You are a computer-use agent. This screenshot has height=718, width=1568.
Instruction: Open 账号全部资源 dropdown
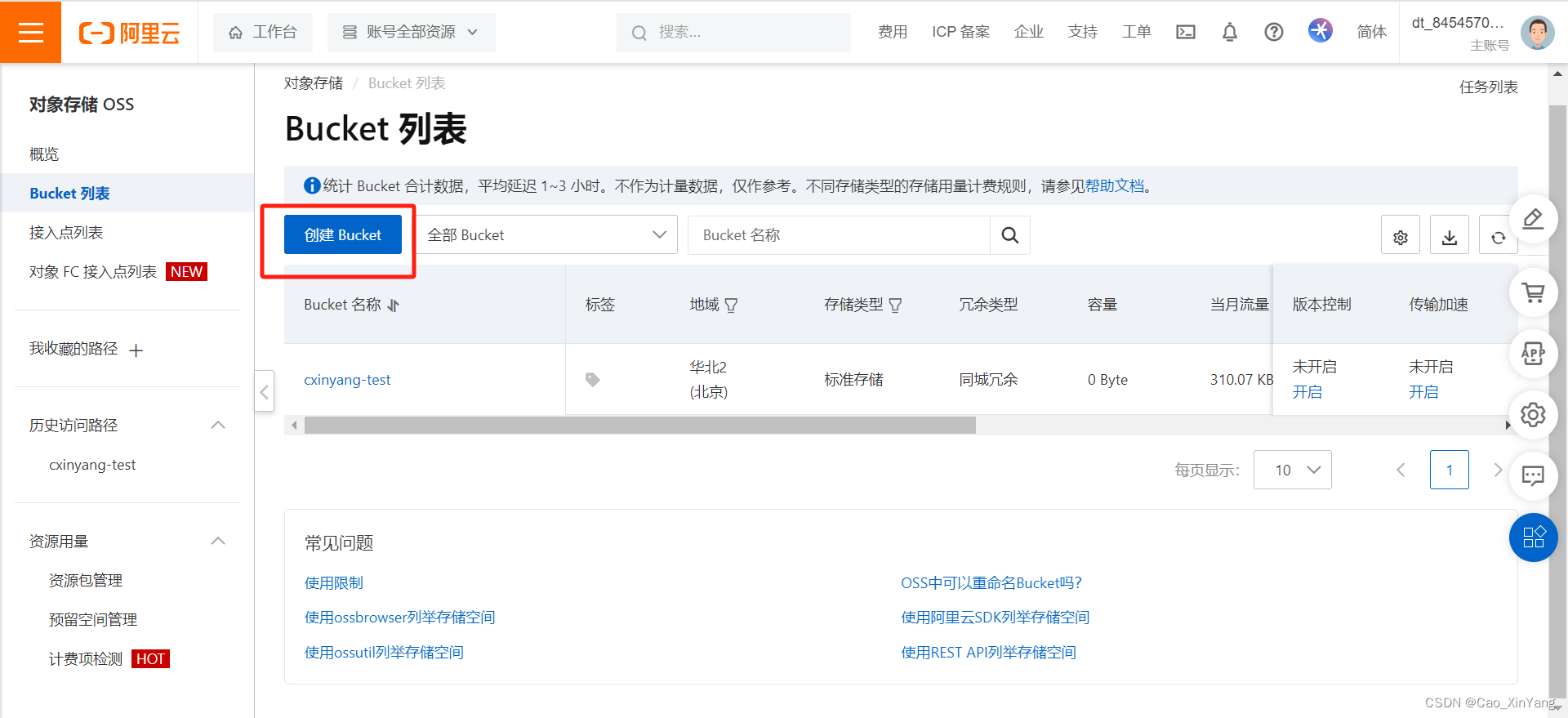tap(411, 32)
